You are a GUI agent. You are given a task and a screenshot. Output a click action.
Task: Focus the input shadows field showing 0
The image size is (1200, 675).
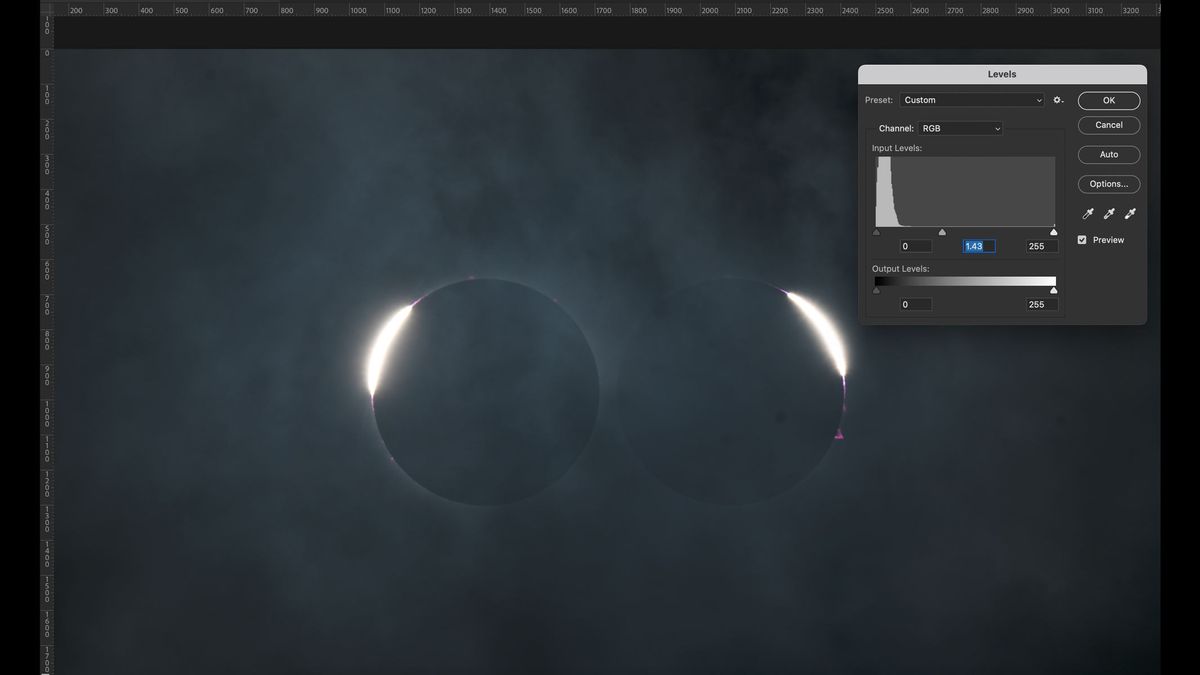(915, 246)
